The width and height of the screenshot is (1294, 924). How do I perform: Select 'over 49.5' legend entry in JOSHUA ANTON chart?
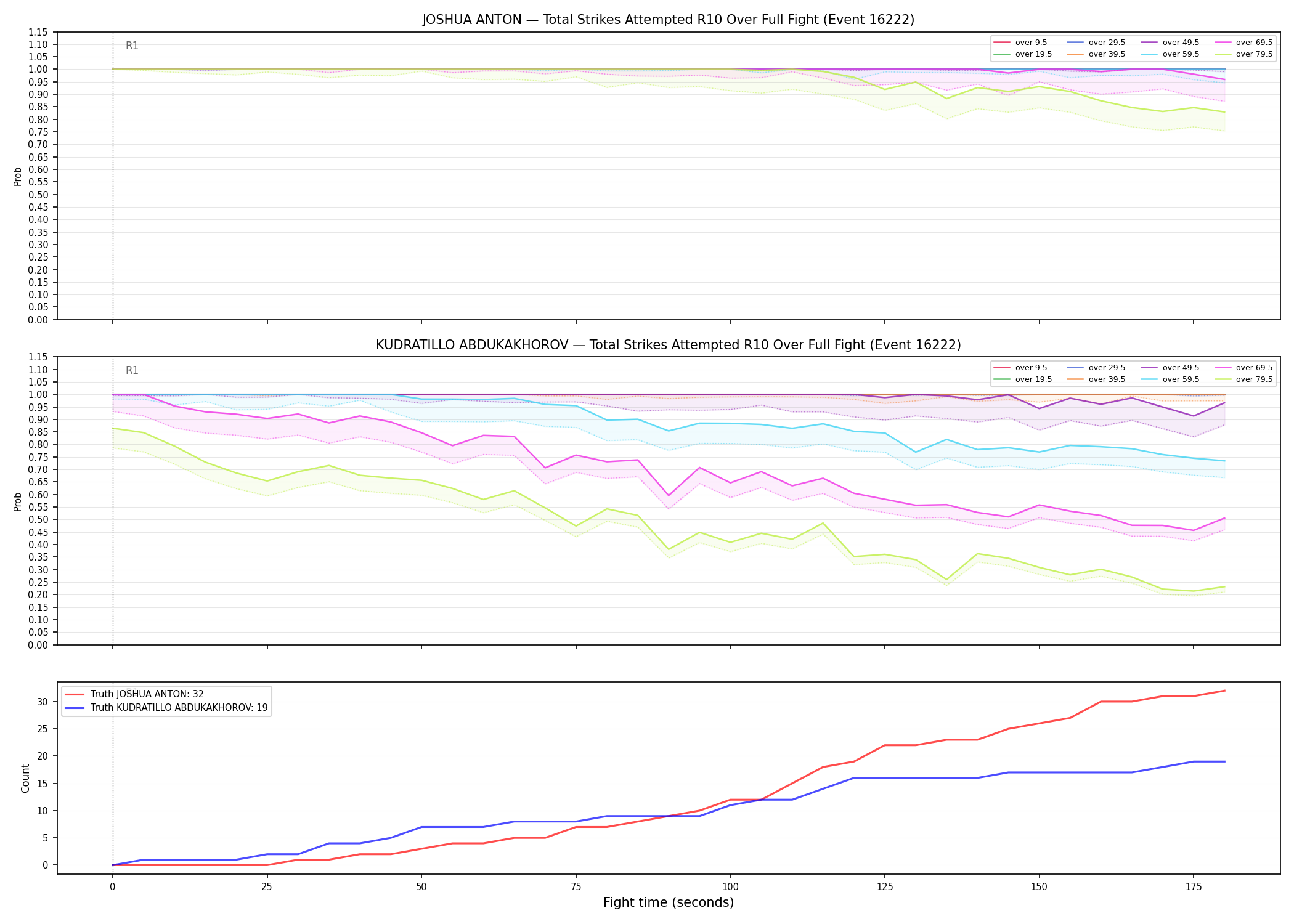point(1170,43)
